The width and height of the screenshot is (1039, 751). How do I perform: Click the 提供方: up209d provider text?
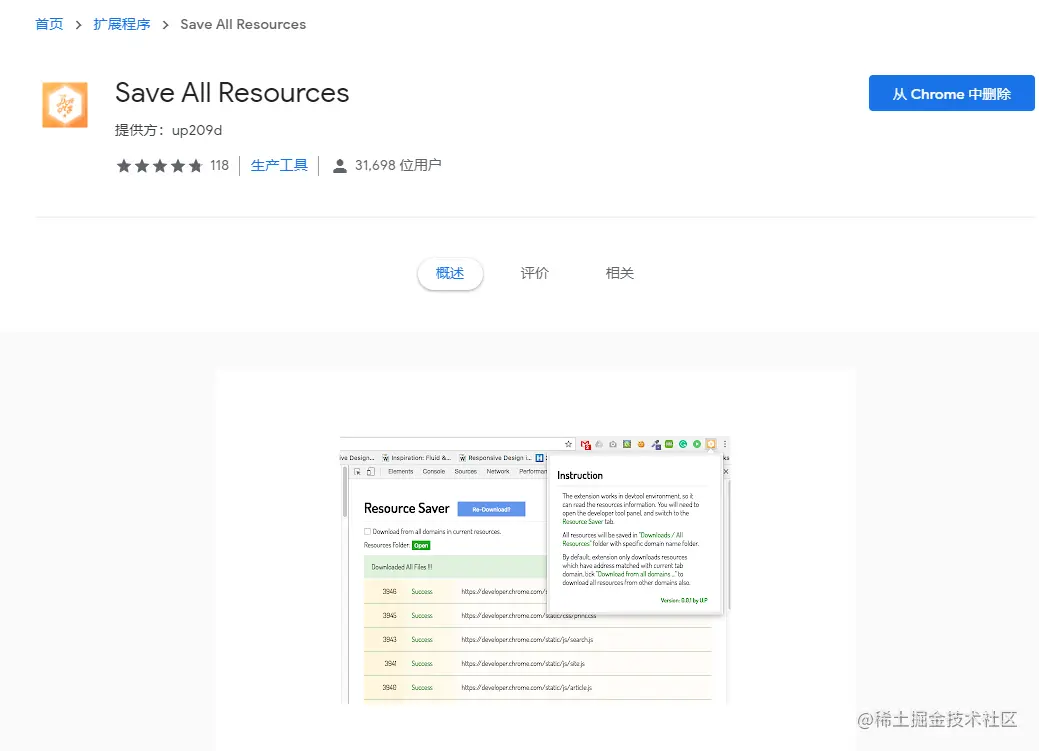168,130
